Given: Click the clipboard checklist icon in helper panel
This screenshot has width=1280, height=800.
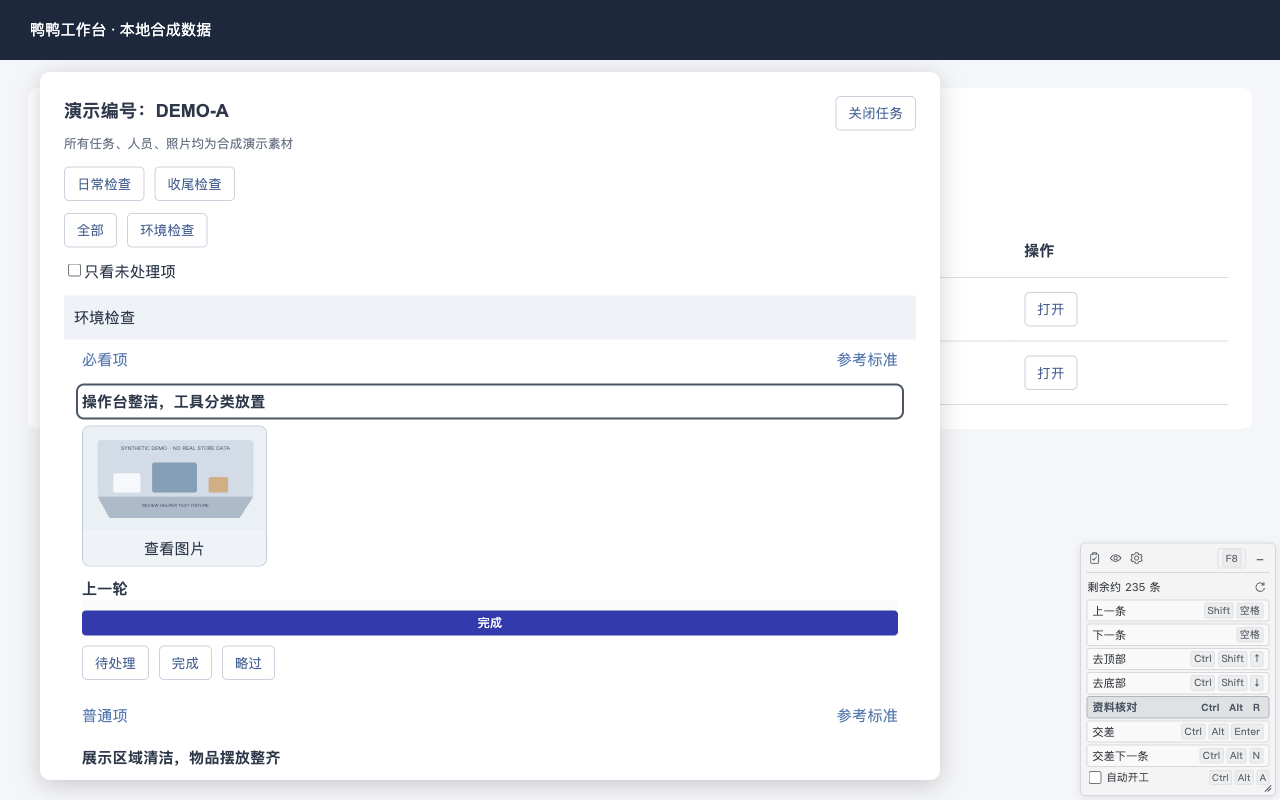Looking at the screenshot, I should coord(1094,558).
